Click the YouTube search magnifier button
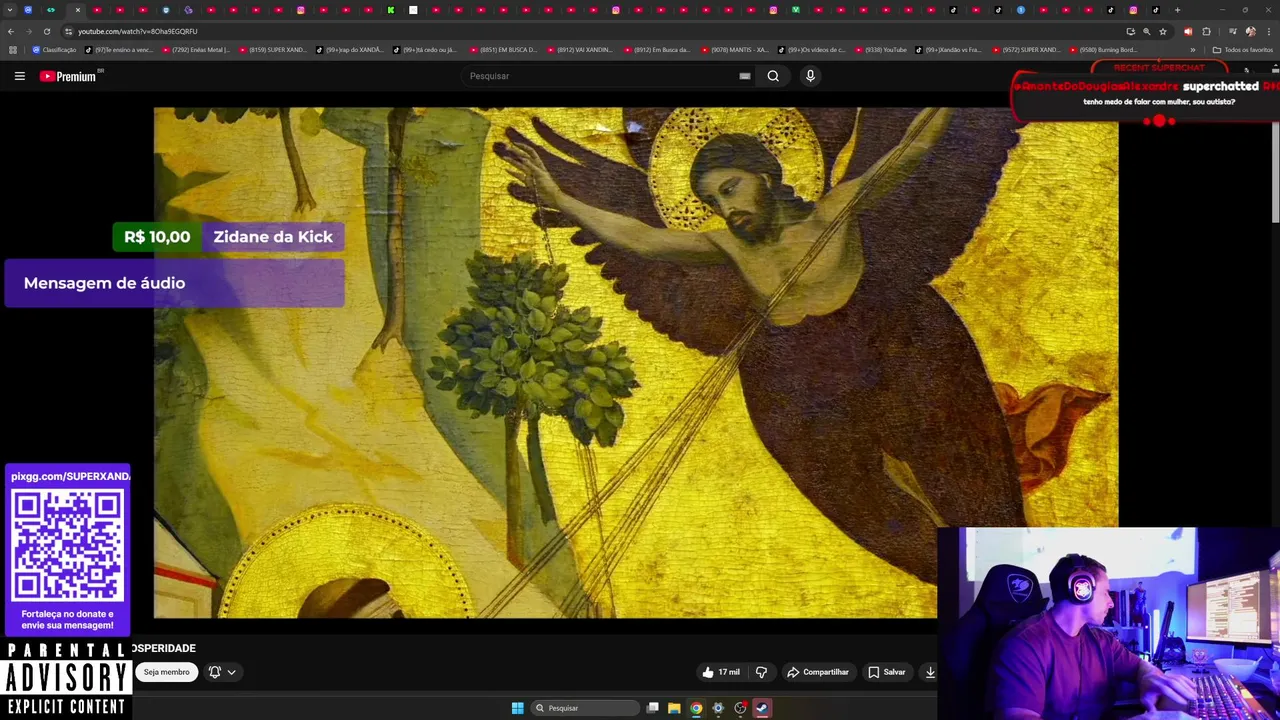 tap(773, 76)
